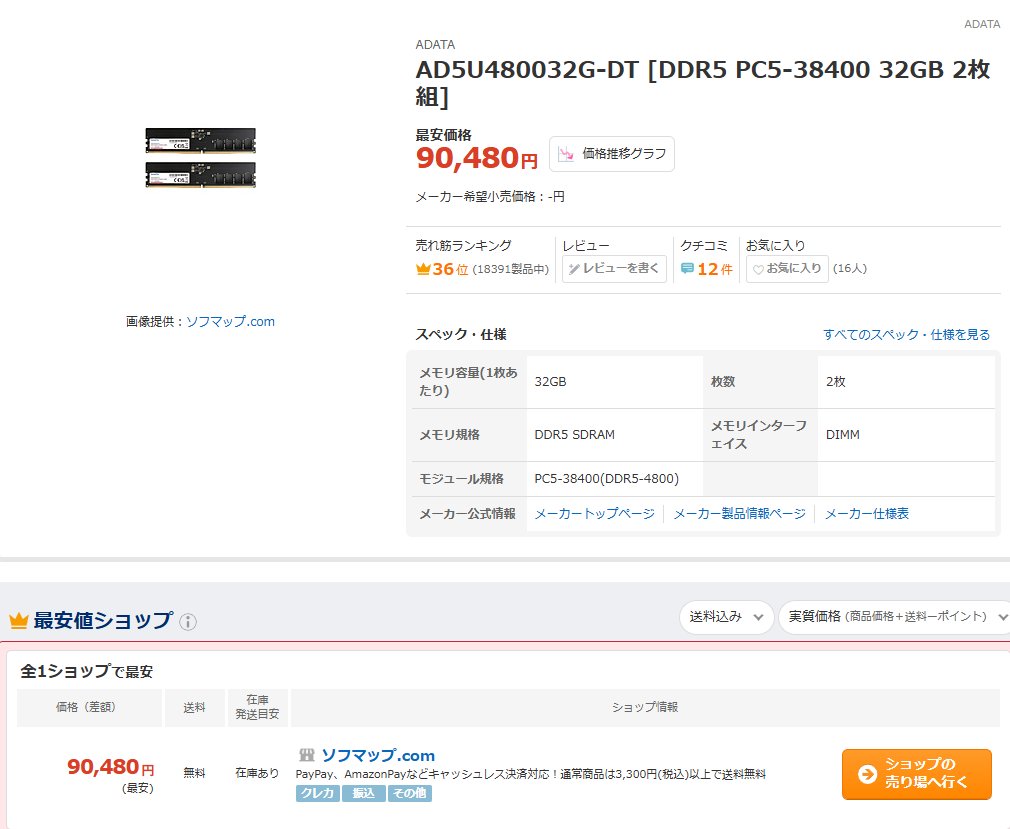The width and height of the screenshot is (1010, 829).
Task: Open the 実質価格 sorting dropdown
Action: 895,617
